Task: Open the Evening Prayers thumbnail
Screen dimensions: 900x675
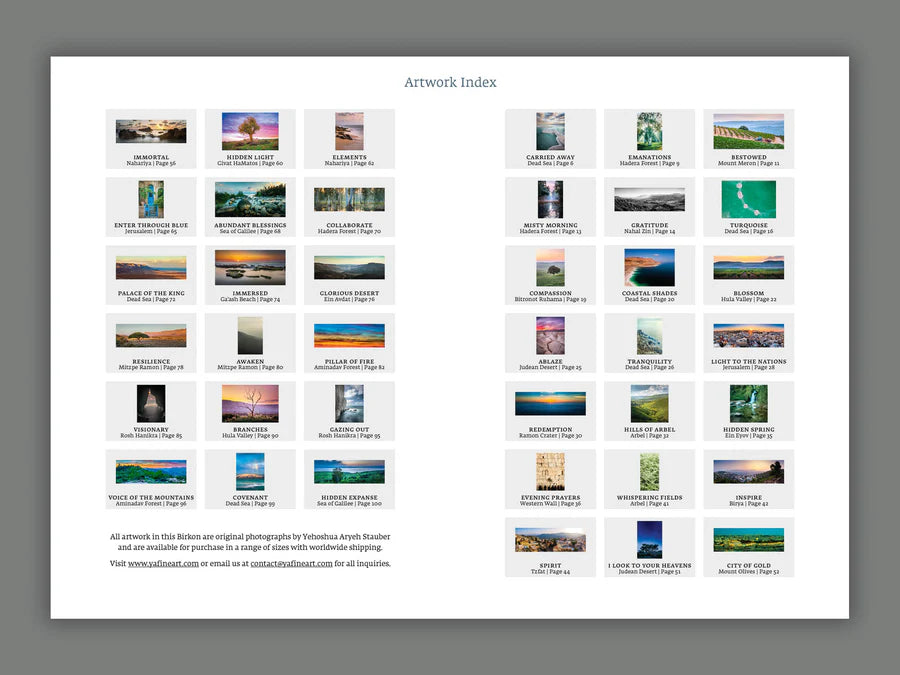Action: [550, 471]
